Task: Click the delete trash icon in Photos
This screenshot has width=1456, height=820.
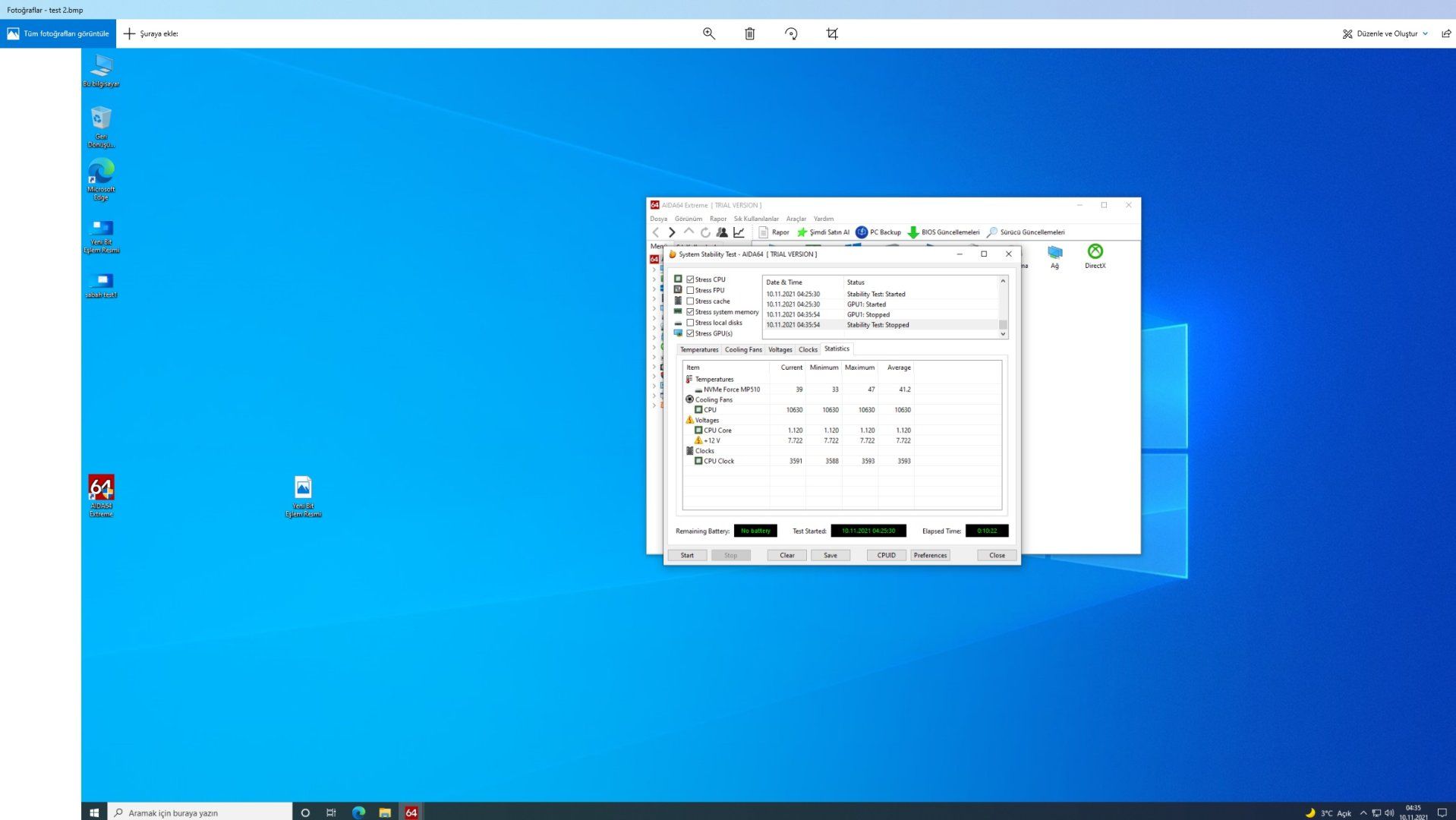Action: pos(750,33)
